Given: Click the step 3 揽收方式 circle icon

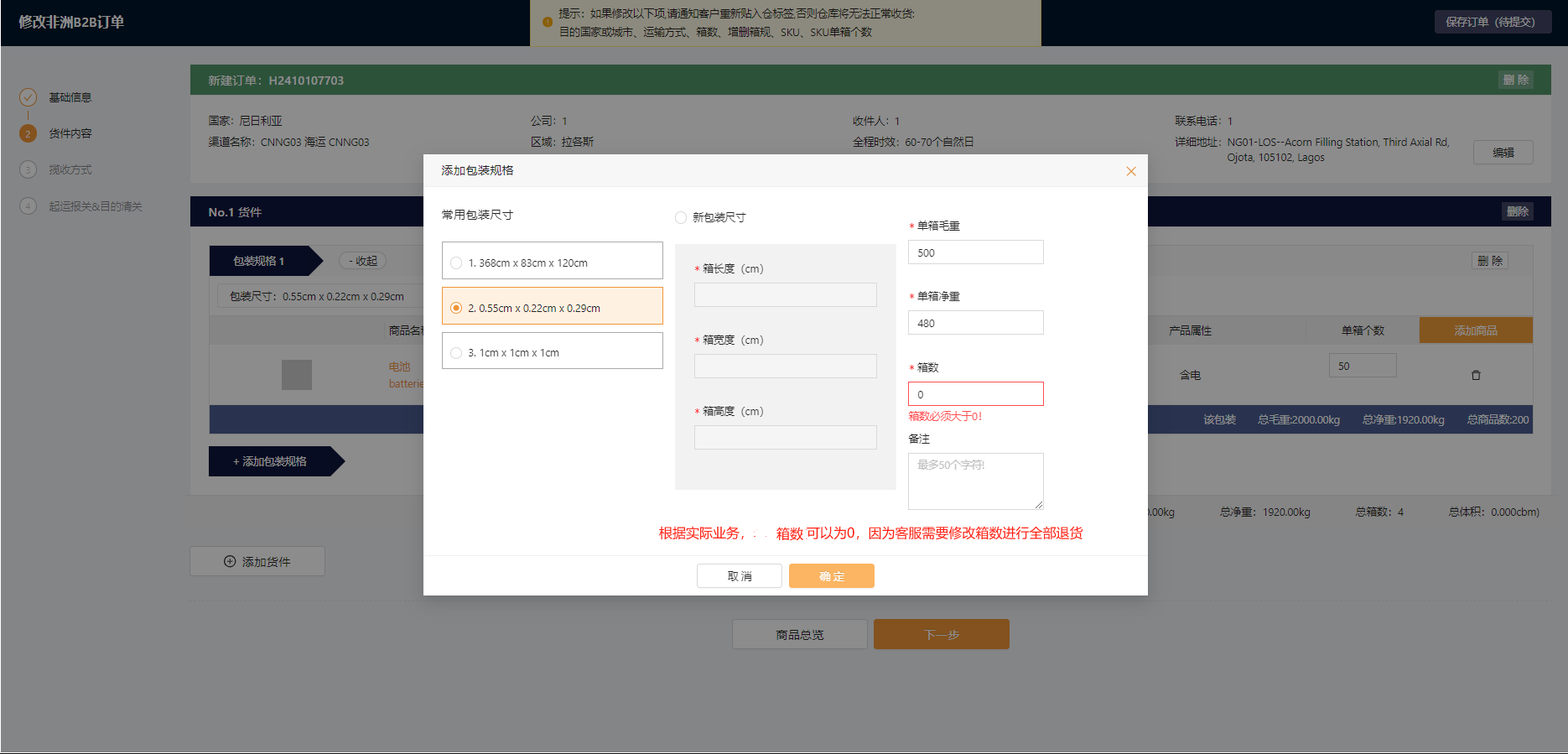Looking at the screenshot, I should pyautogui.click(x=28, y=169).
